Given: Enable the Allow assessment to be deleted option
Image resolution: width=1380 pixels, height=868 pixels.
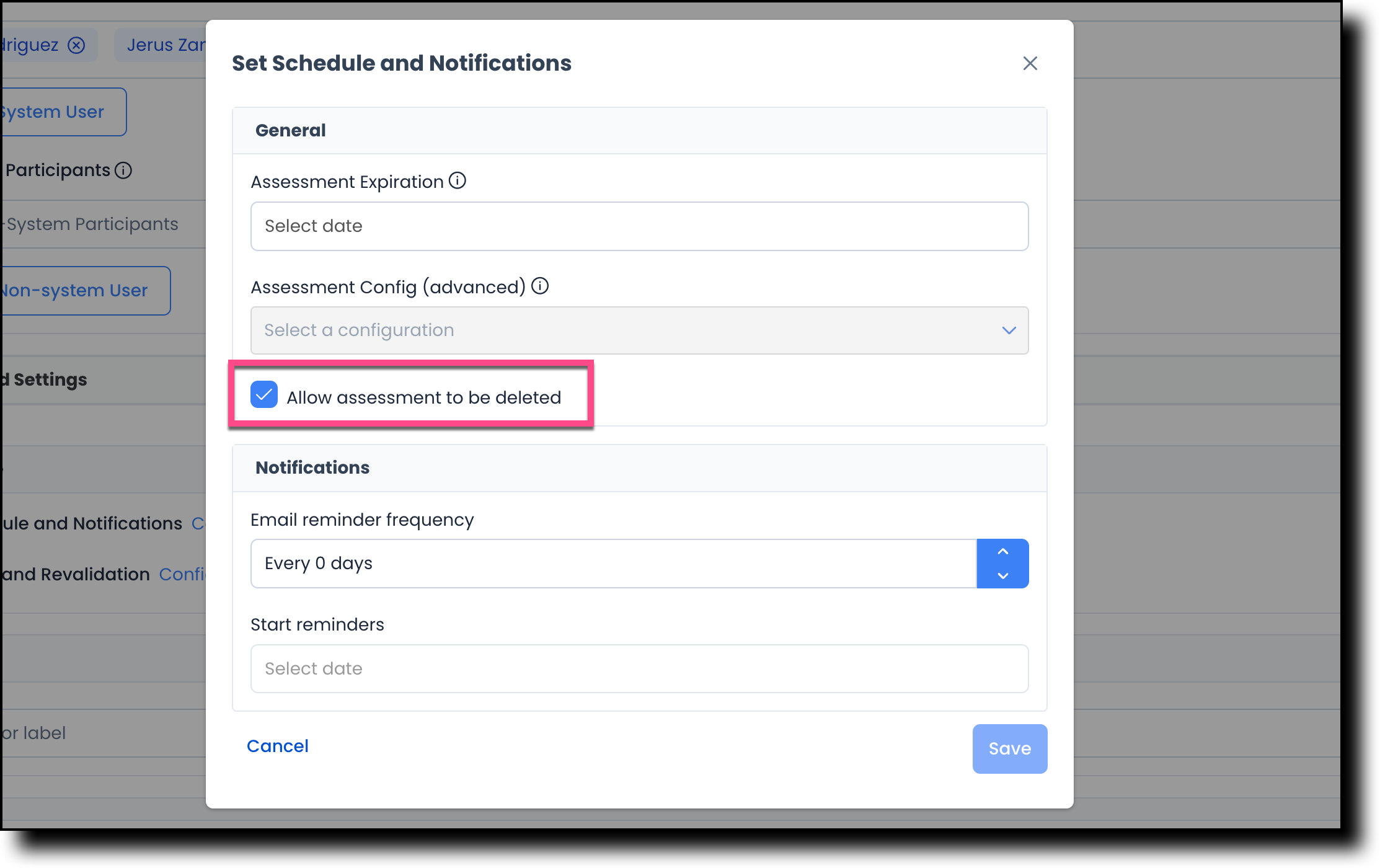Looking at the screenshot, I should [263, 395].
